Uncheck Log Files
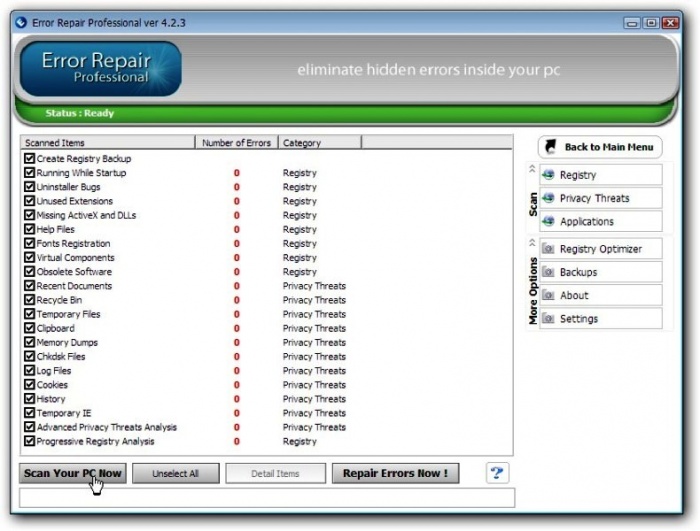The width and height of the screenshot is (700, 531). pos(29,370)
